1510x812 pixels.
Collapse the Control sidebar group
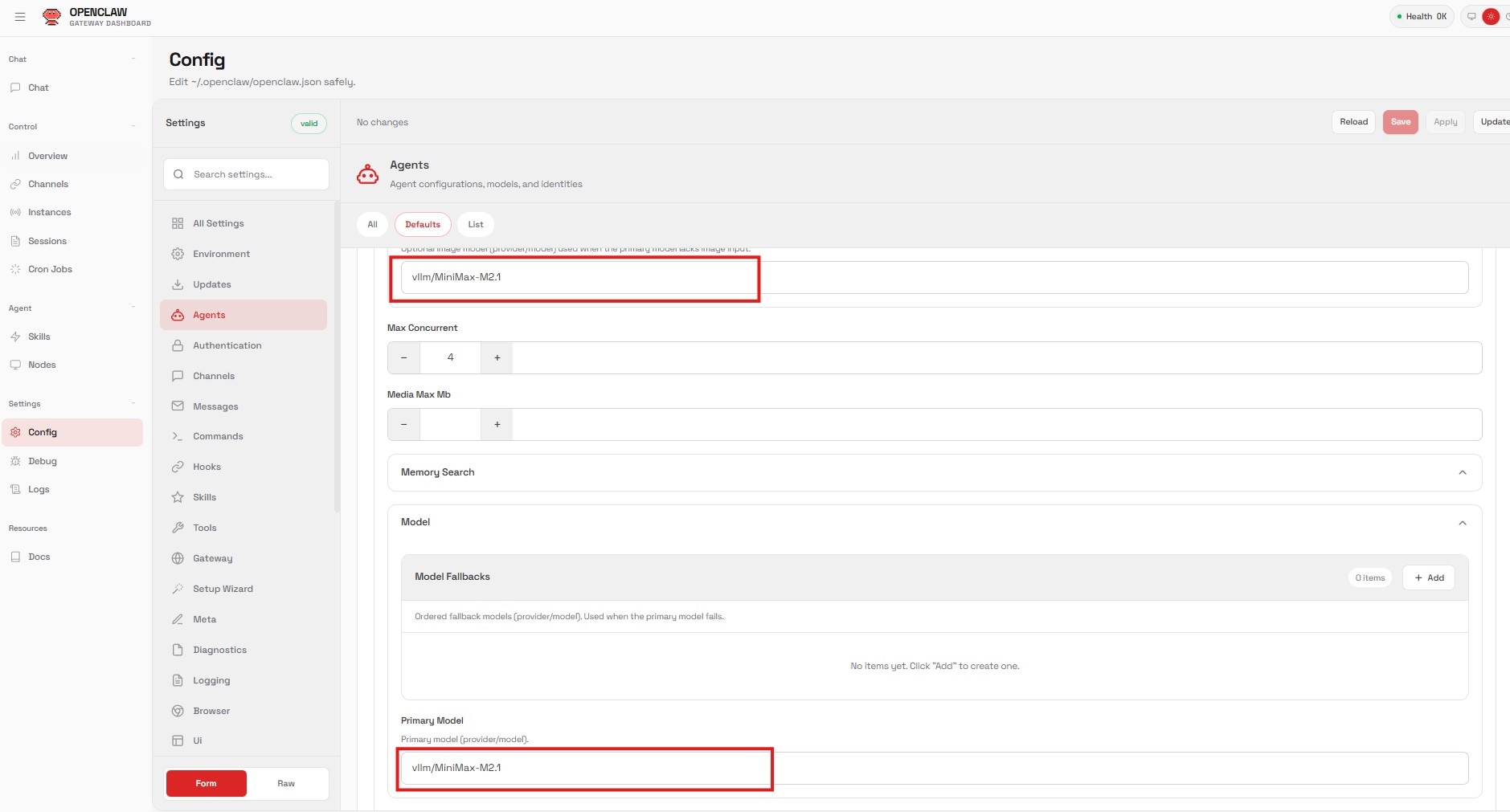(x=133, y=126)
